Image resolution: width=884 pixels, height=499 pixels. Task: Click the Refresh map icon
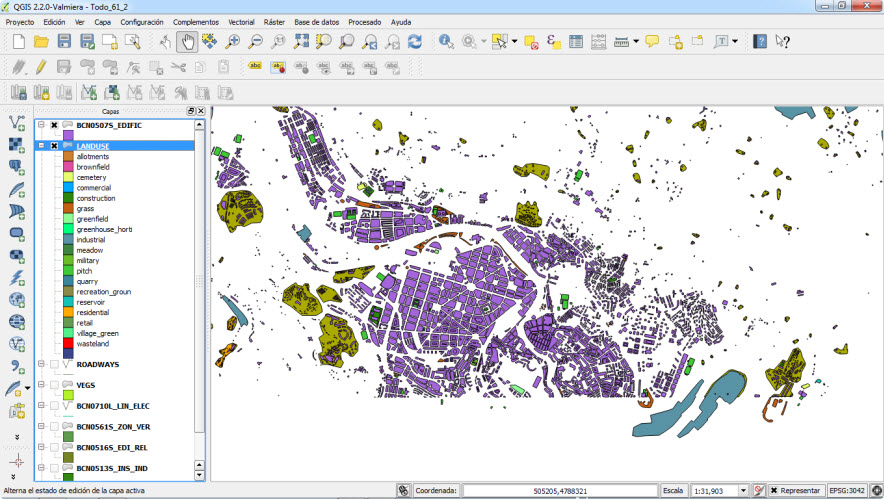tap(414, 41)
